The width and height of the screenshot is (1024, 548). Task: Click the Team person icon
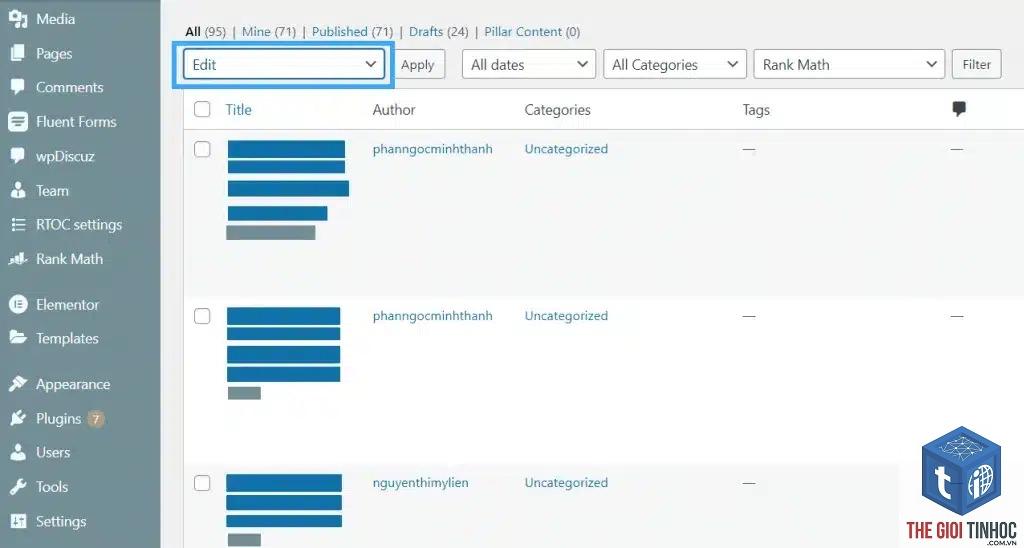18,191
